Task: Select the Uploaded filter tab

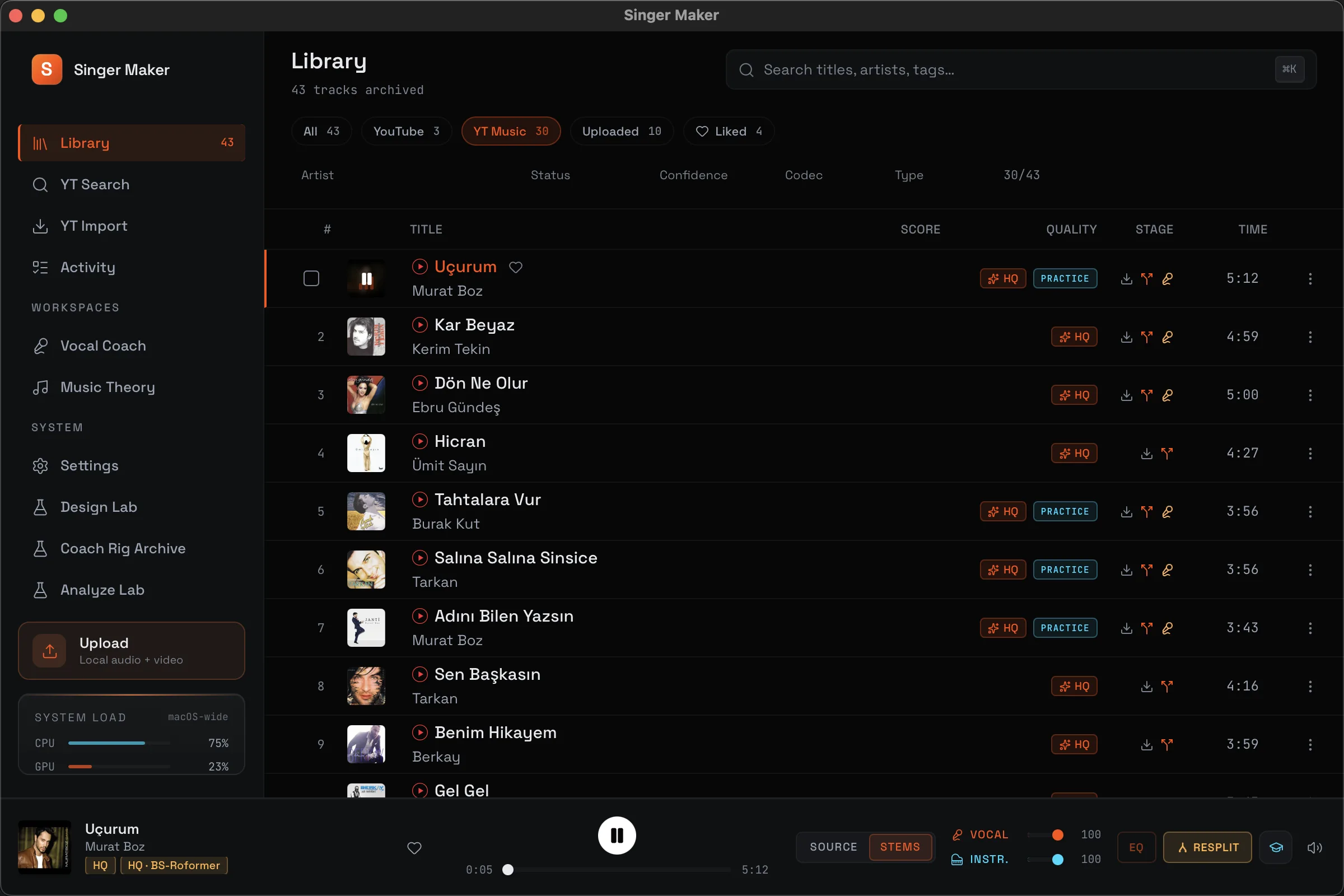Action: point(622,132)
